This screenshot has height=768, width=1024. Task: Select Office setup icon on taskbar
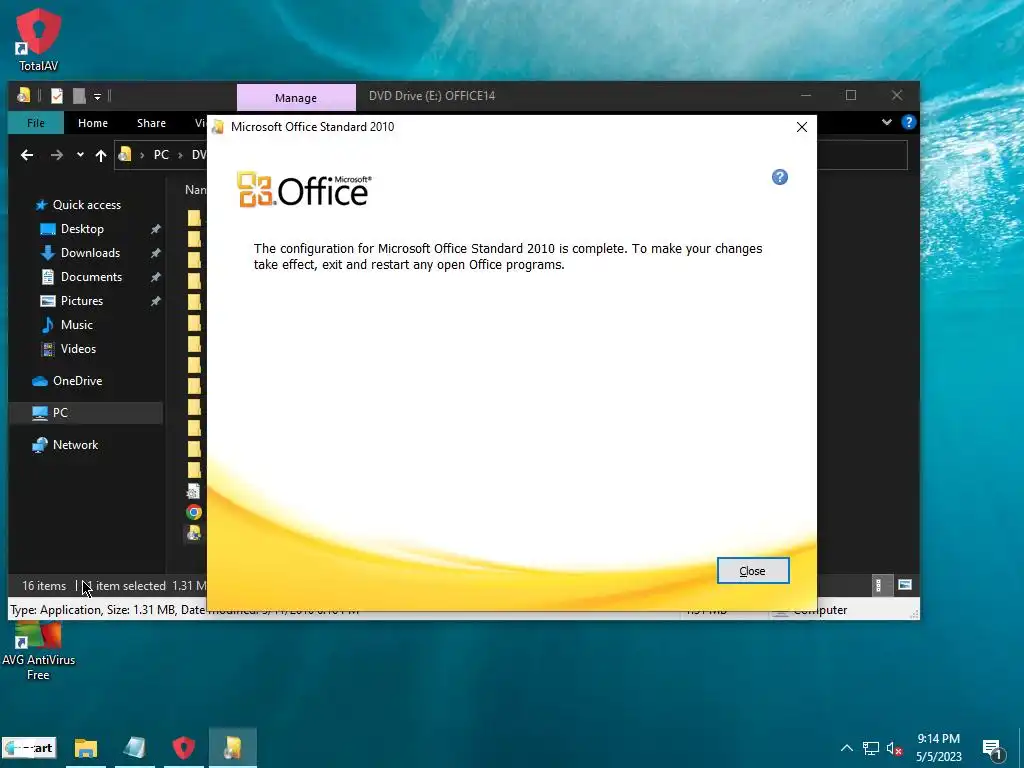tap(232, 748)
